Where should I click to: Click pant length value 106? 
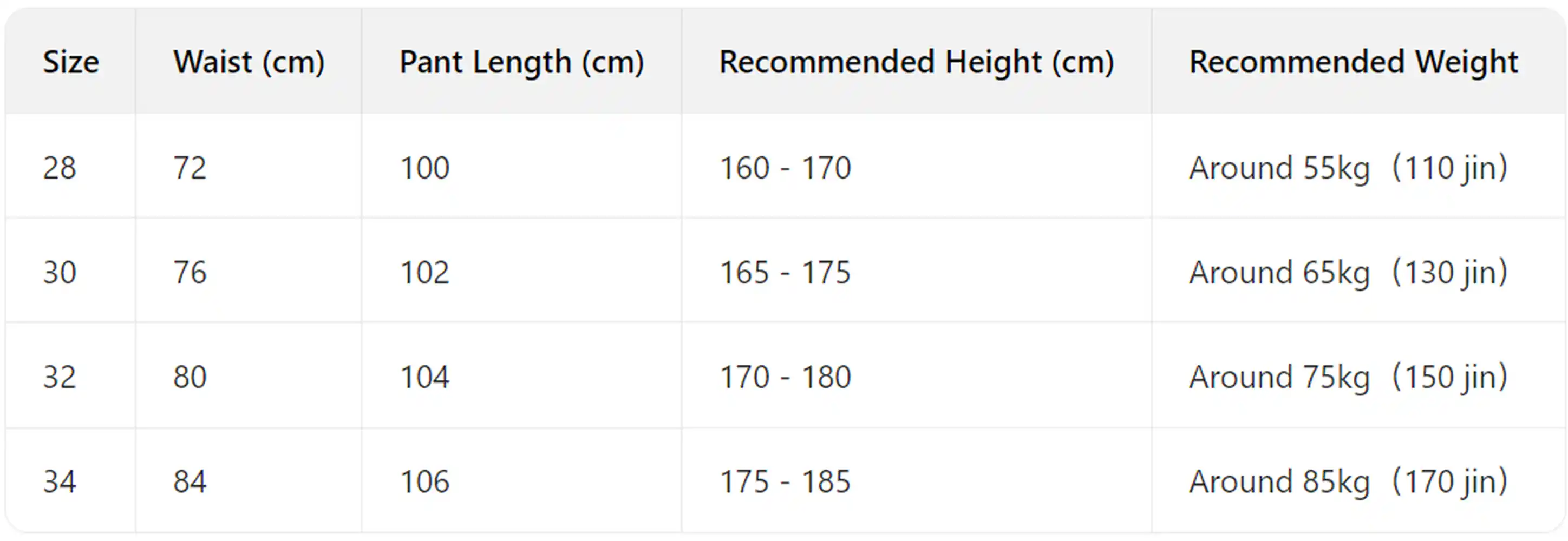425,481
